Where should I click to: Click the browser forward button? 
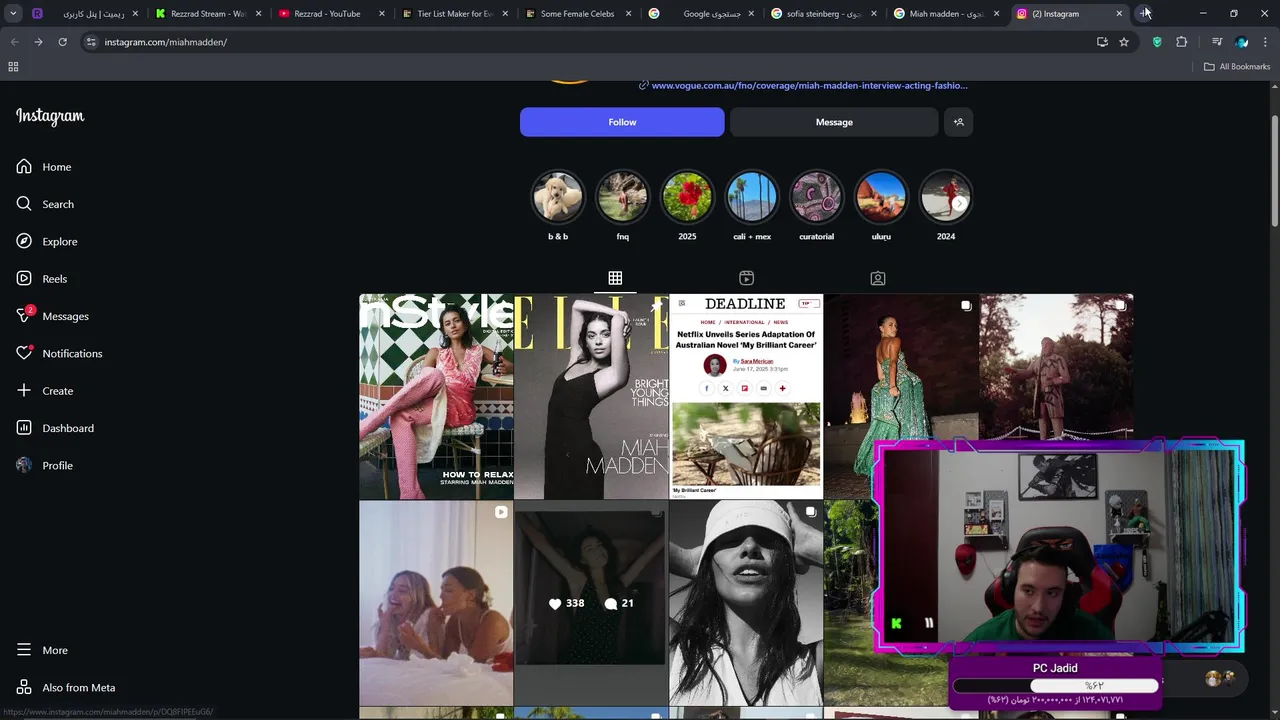tap(38, 42)
